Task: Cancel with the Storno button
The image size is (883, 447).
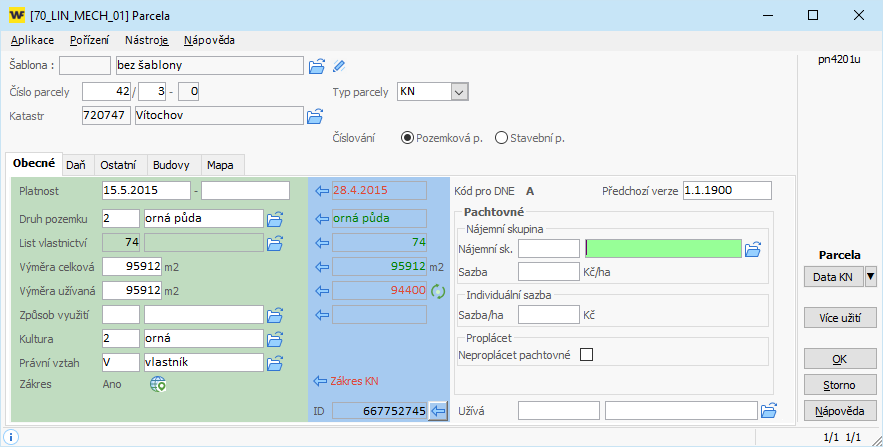Action: pos(840,385)
